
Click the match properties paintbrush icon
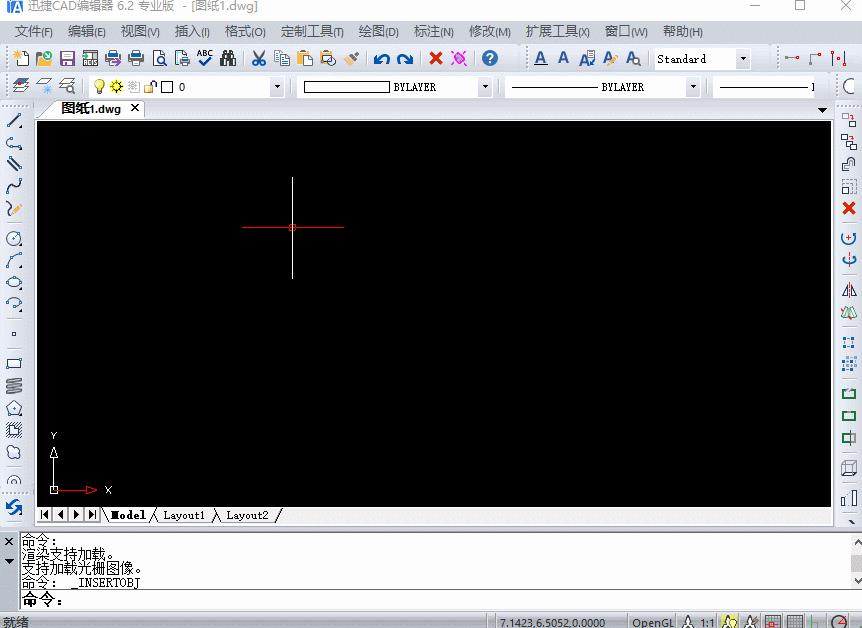351,58
